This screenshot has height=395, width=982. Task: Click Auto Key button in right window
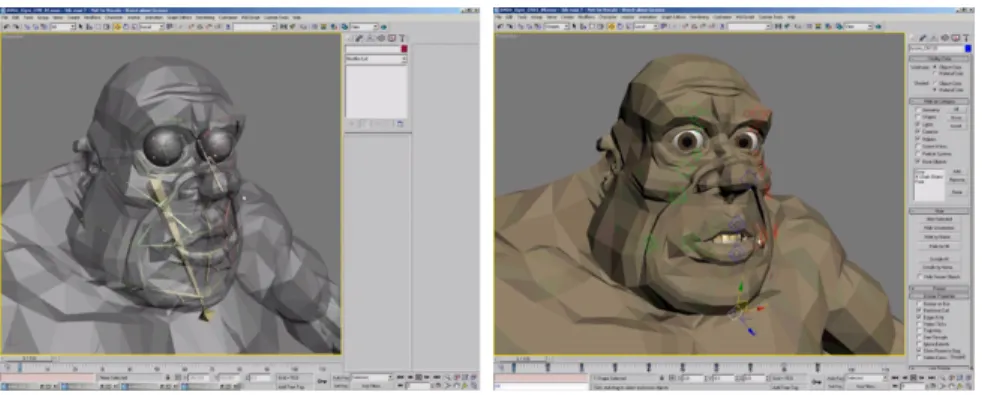point(835,378)
